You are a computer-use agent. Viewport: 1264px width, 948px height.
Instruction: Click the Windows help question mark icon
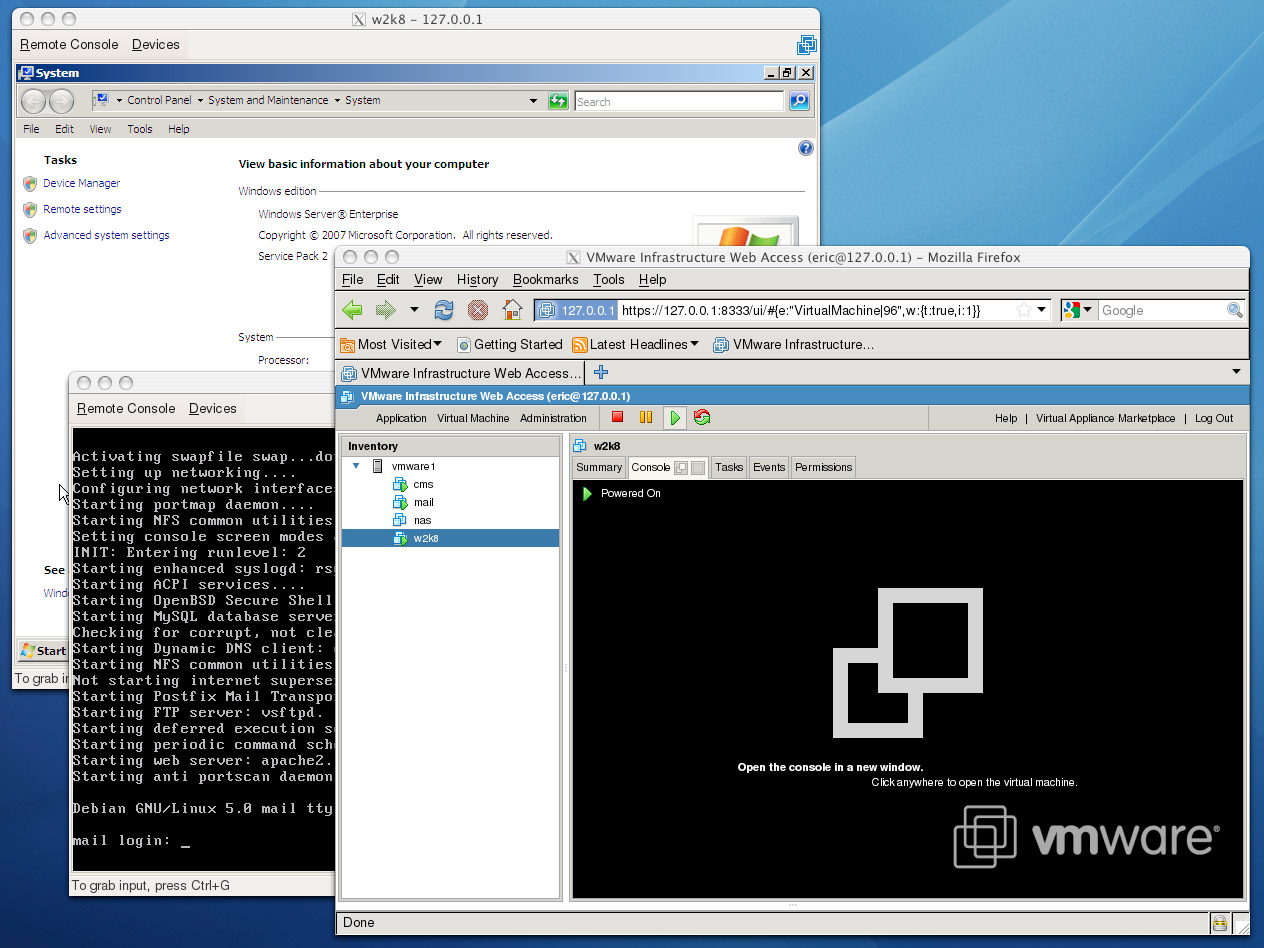pyautogui.click(x=806, y=148)
